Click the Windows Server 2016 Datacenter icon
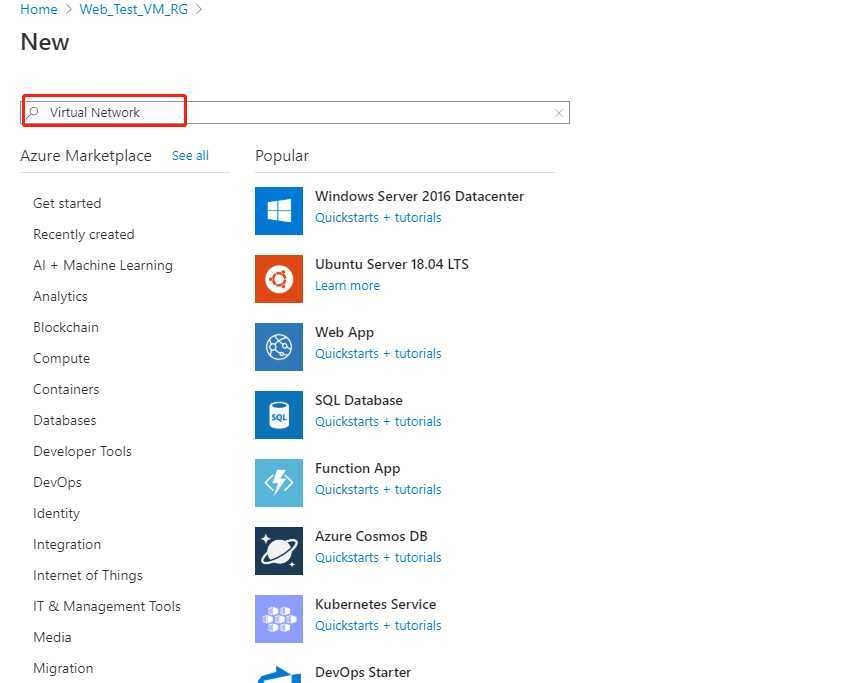Image resolution: width=842 pixels, height=683 pixels. pyautogui.click(x=279, y=211)
